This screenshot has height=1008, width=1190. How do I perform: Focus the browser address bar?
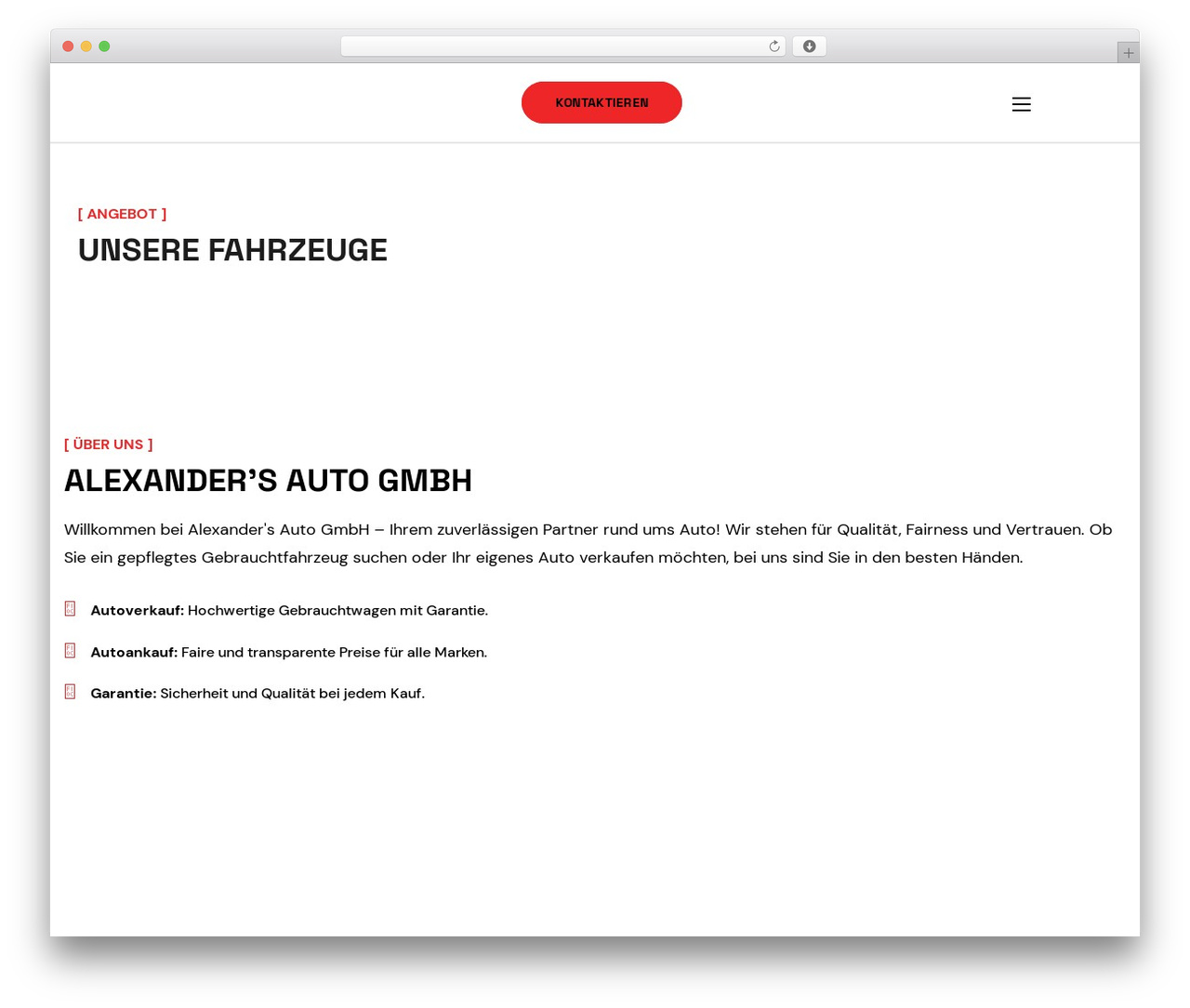562,46
